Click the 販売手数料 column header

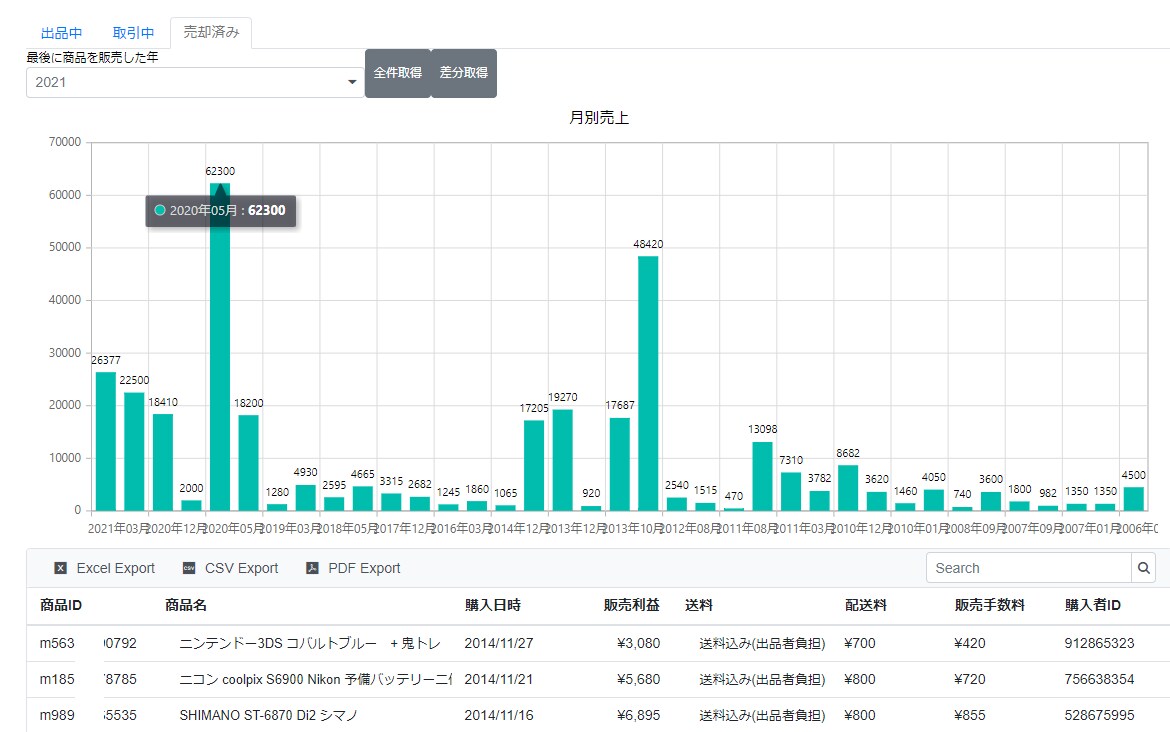pyautogui.click(x=989, y=605)
